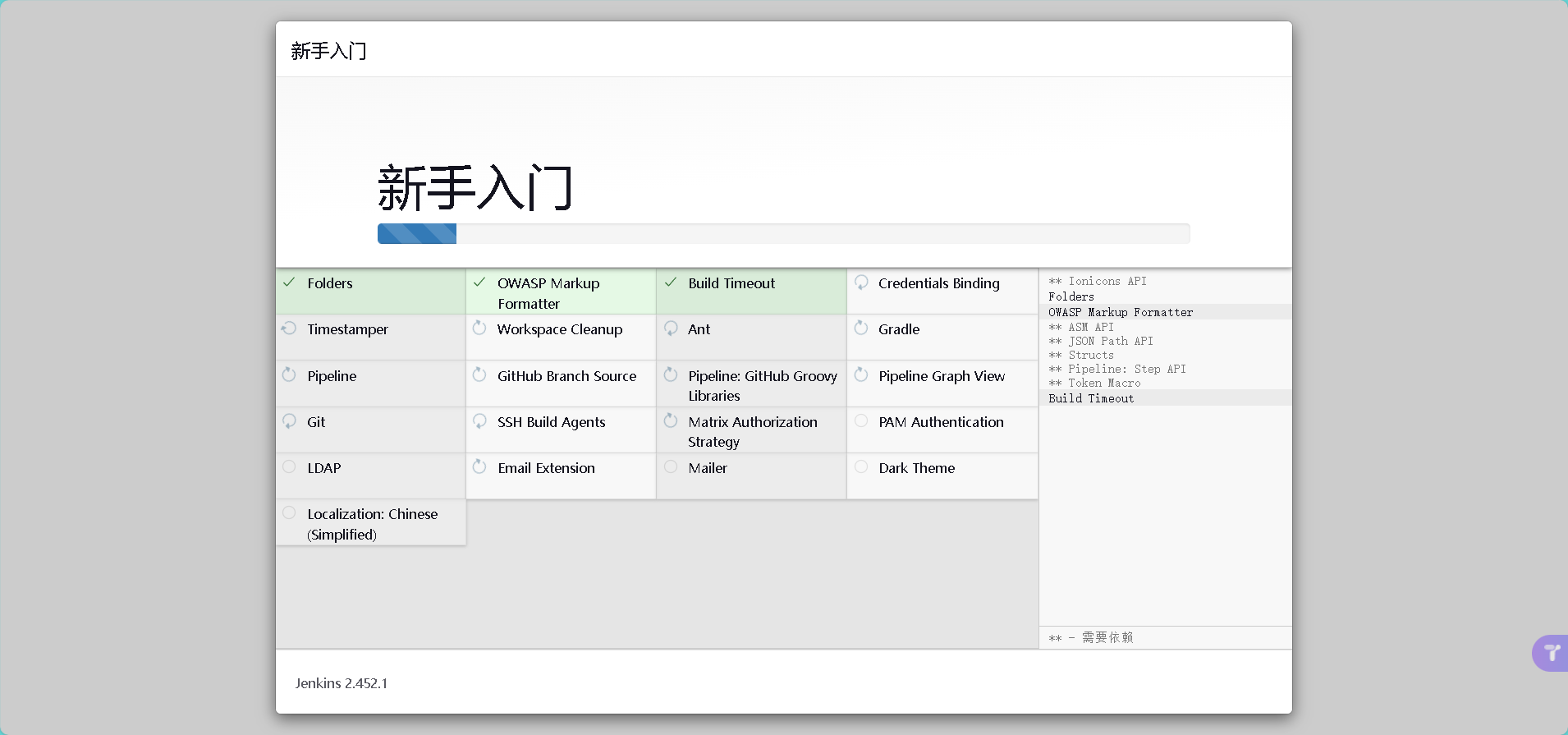The image size is (1568, 735).
Task: Click the spinner icon beside Git
Action: pos(289,421)
